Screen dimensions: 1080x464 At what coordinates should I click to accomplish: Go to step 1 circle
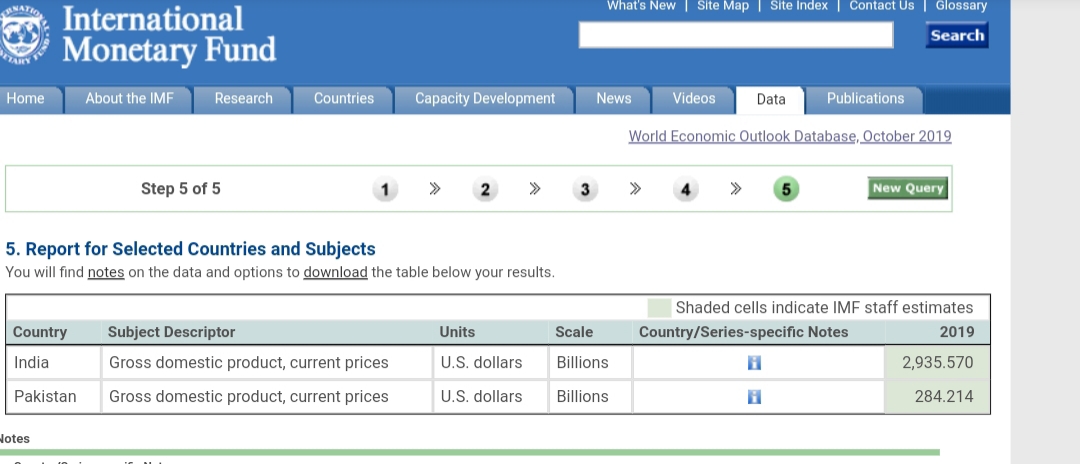pyautogui.click(x=385, y=189)
